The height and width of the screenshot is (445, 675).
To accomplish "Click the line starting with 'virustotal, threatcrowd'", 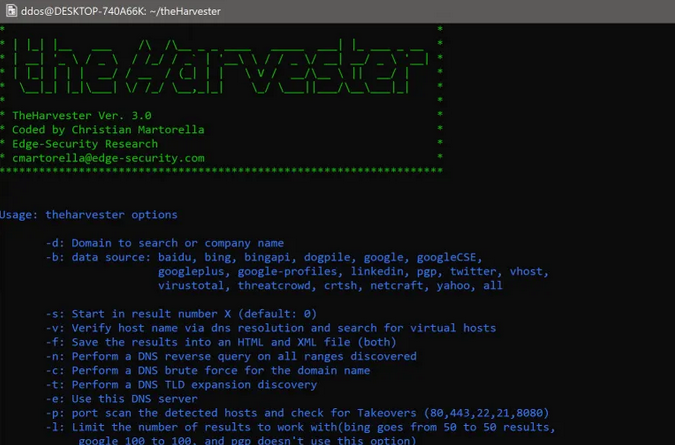I will coord(330,286).
